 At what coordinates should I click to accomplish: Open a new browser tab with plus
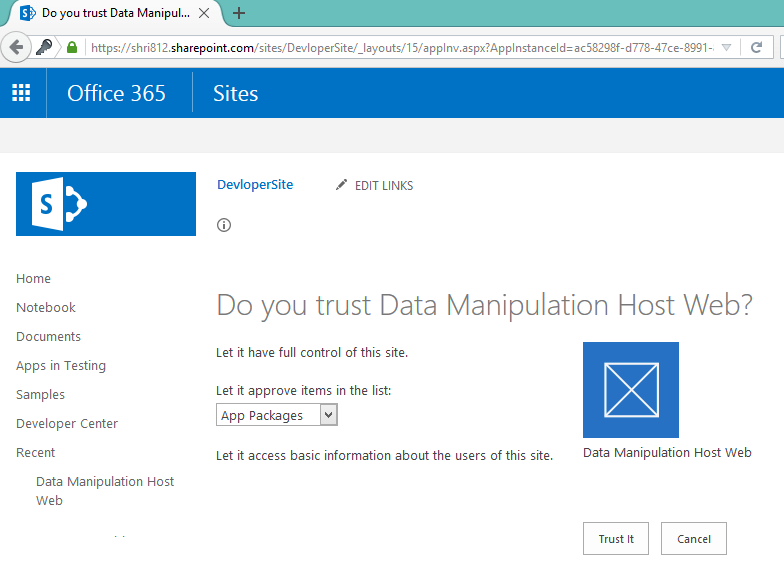coord(239,13)
